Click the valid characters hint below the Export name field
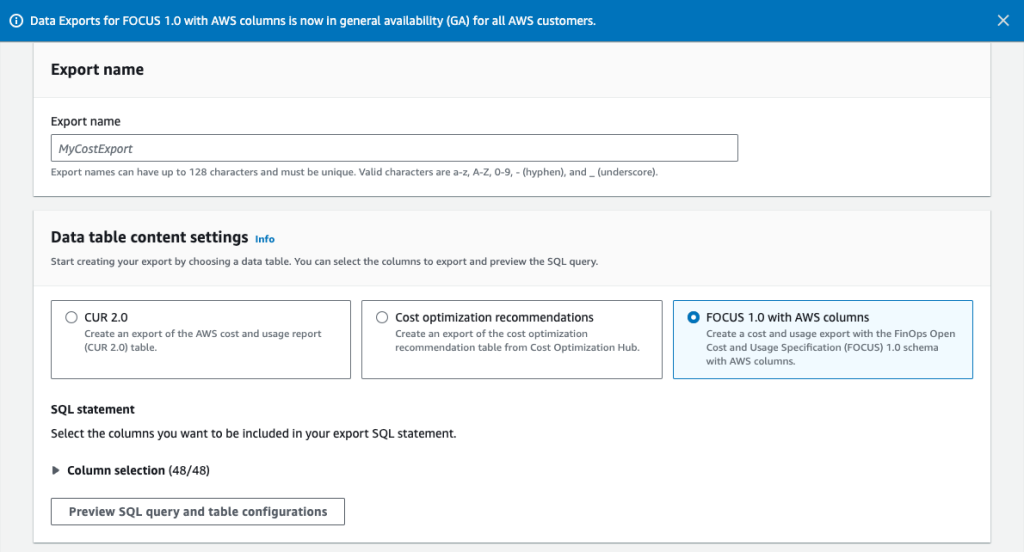The height and width of the screenshot is (552, 1024). 354,172
